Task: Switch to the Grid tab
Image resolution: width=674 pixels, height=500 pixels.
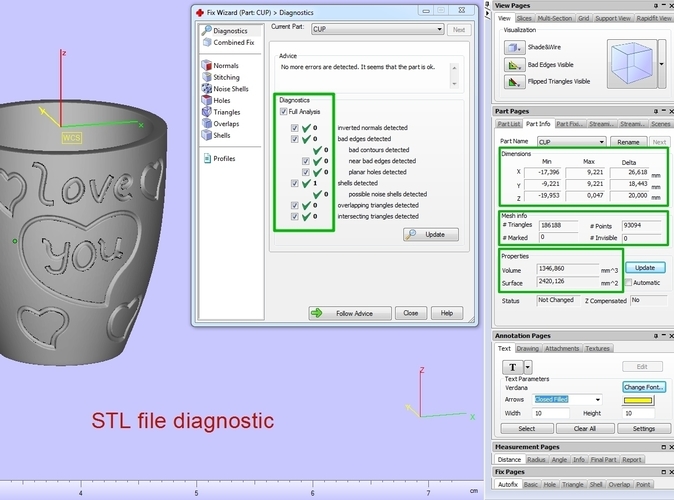Action: pos(583,18)
